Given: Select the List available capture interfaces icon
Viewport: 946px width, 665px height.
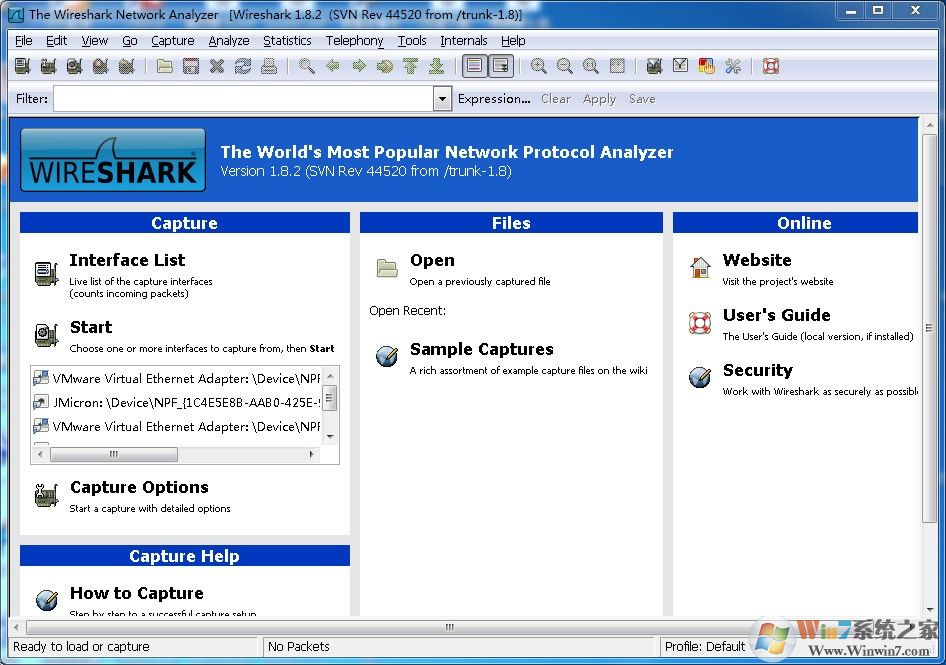Looking at the screenshot, I should [22, 65].
